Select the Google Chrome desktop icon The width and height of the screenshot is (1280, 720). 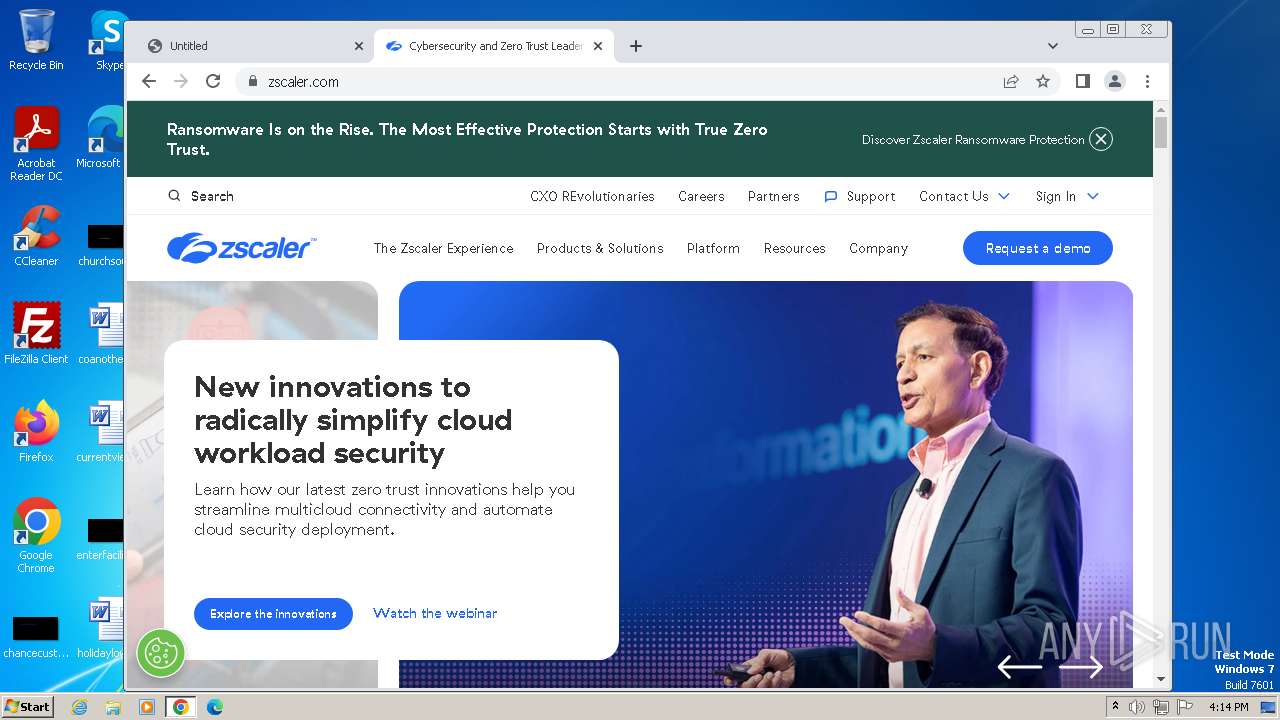coord(36,536)
